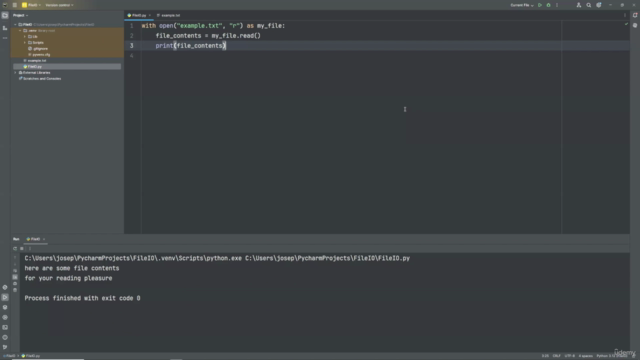Open the FileIO project dropdown in title bar
The width and height of the screenshot is (640, 360).
[x=31, y=5]
